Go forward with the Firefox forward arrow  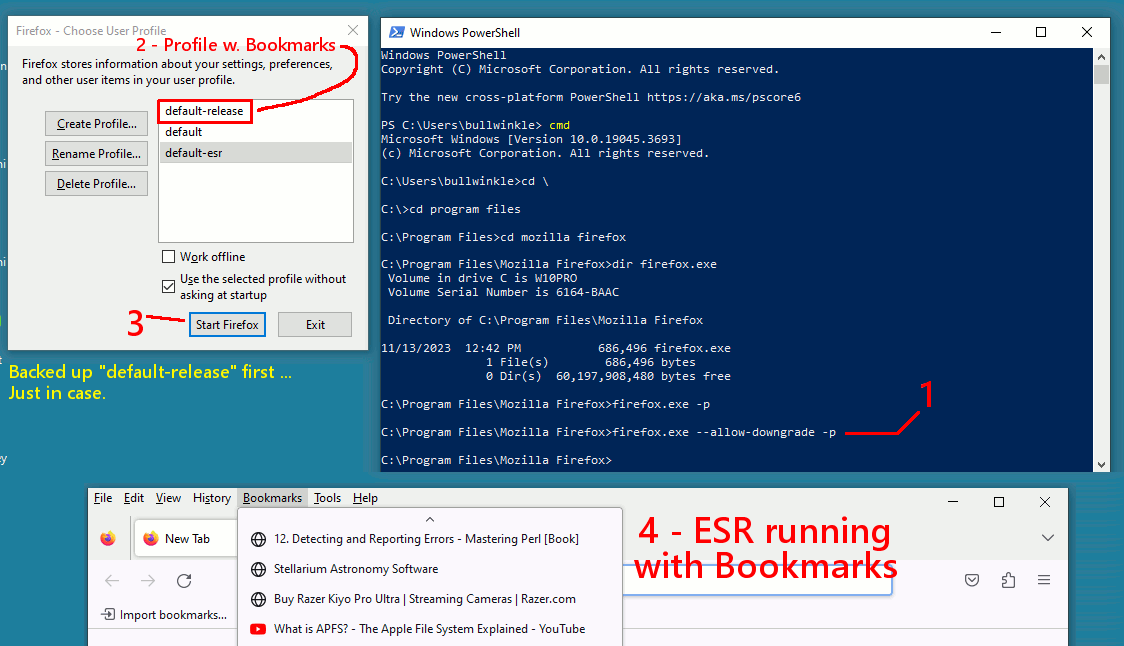click(148, 581)
